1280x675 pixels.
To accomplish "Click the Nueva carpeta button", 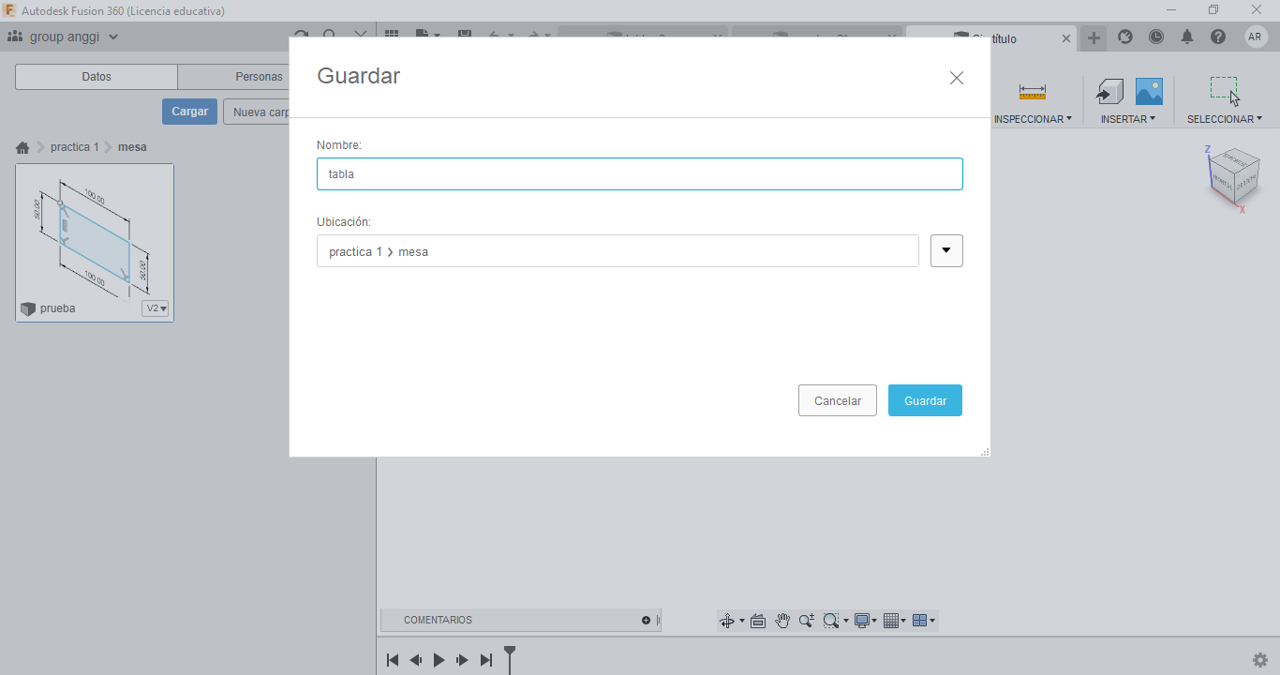I will coord(257,111).
